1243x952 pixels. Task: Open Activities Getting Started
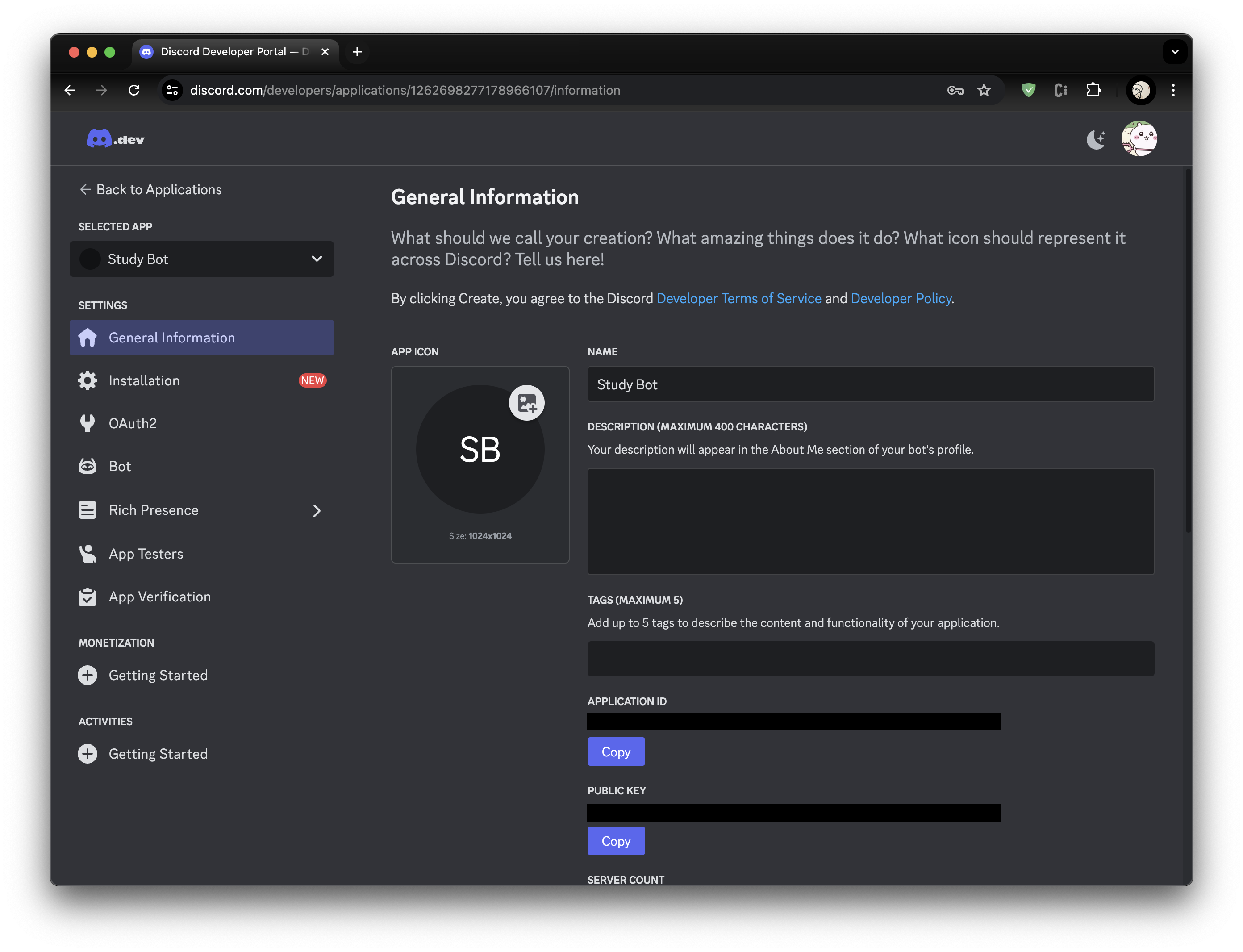coord(202,754)
